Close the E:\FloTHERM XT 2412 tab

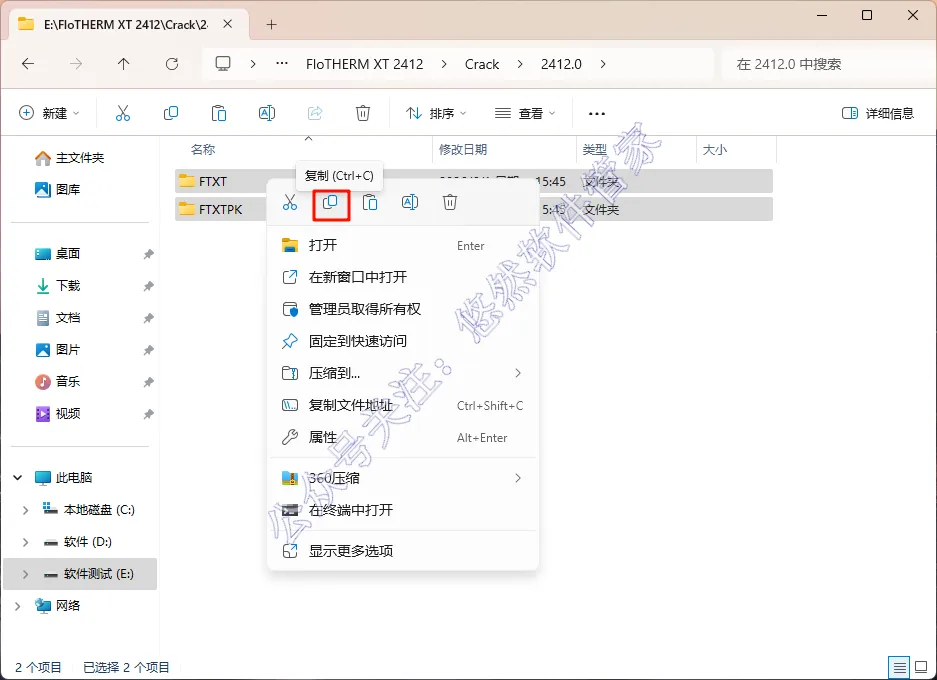click(228, 24)
